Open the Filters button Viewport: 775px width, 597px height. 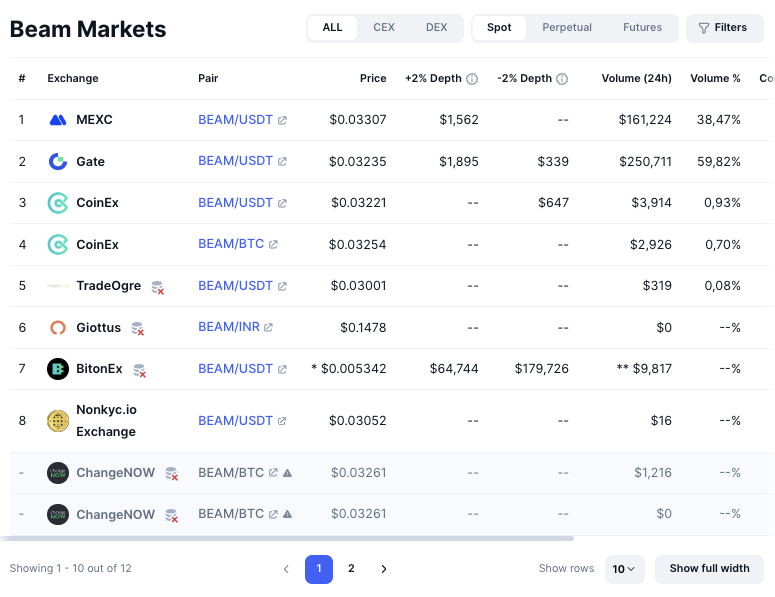(x=725, y=28)
